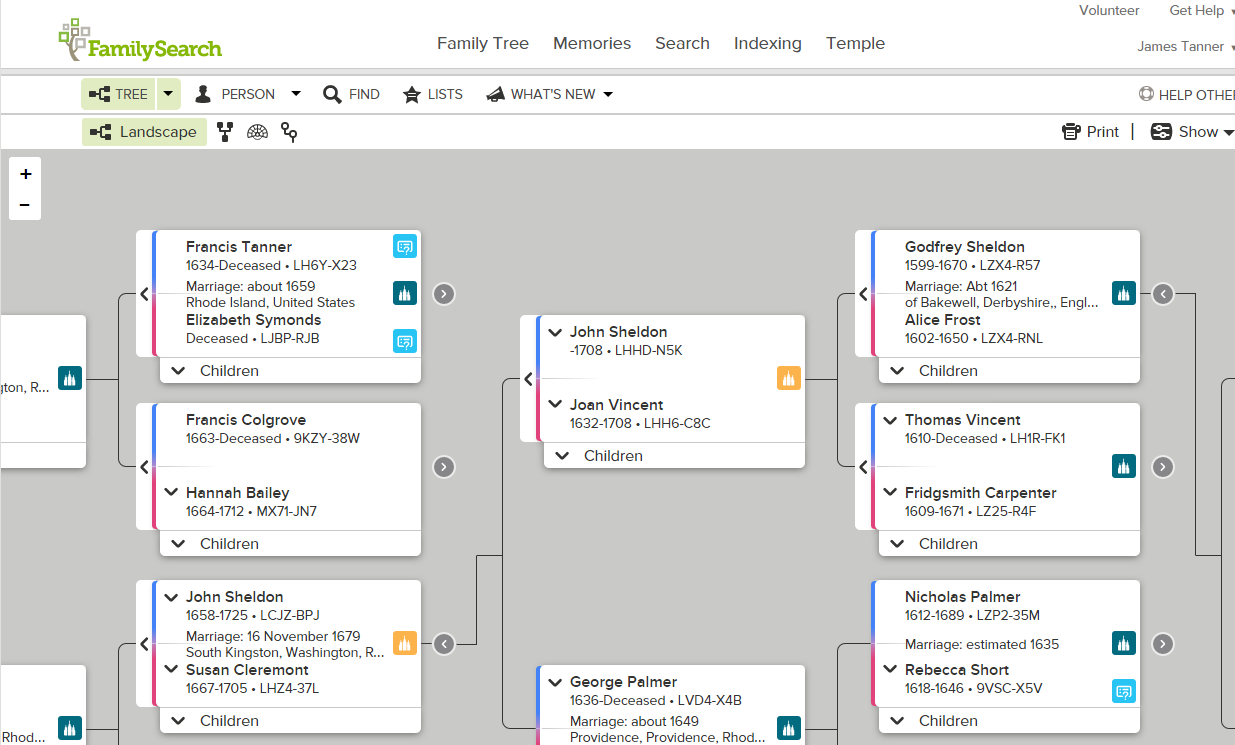Select the Fan Chart view icon
The height and width of the screenshot is (745, 1235).
tap(257, 131)
